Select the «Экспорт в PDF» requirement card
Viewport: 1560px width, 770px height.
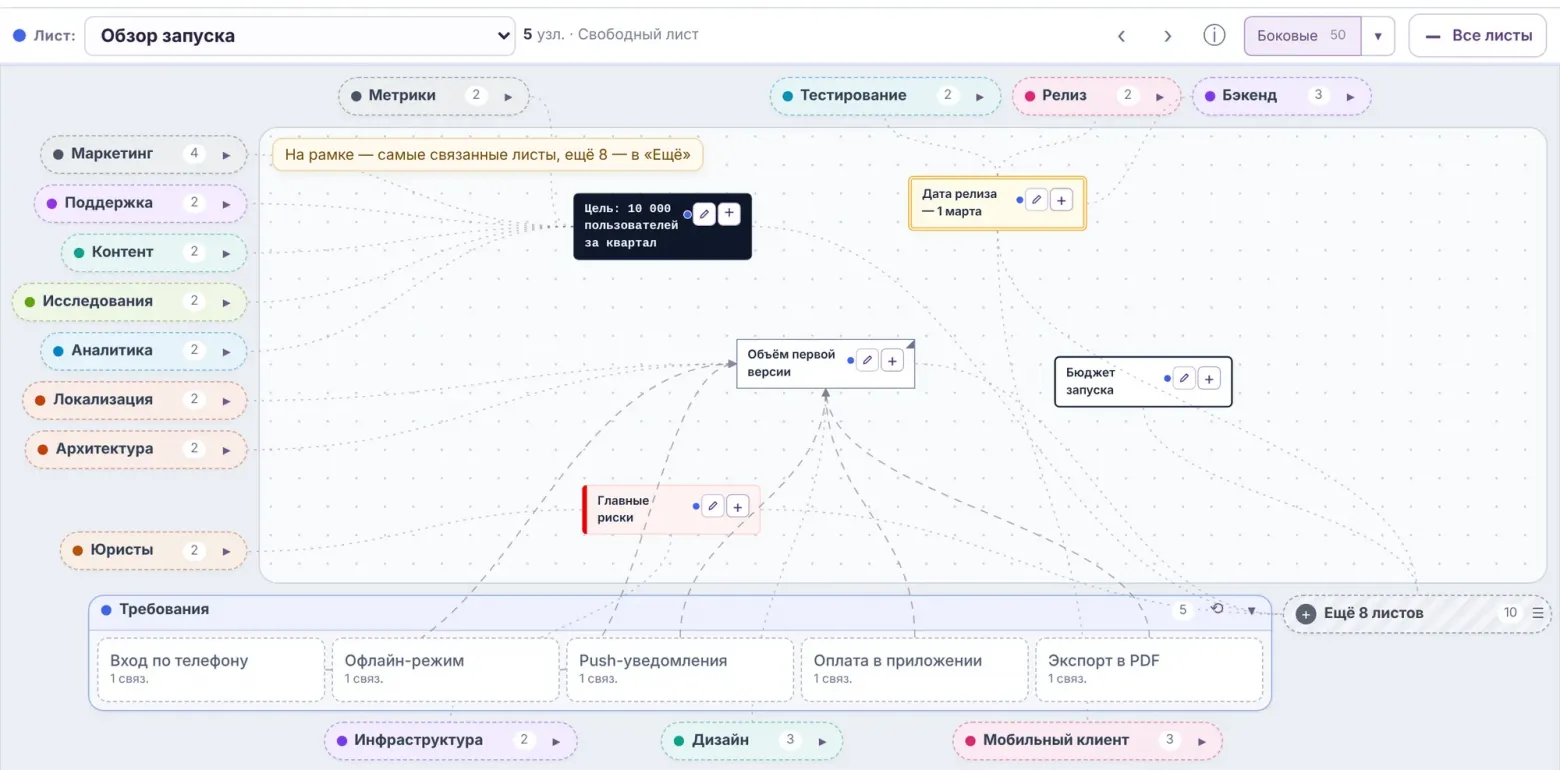coord(1149,670)
